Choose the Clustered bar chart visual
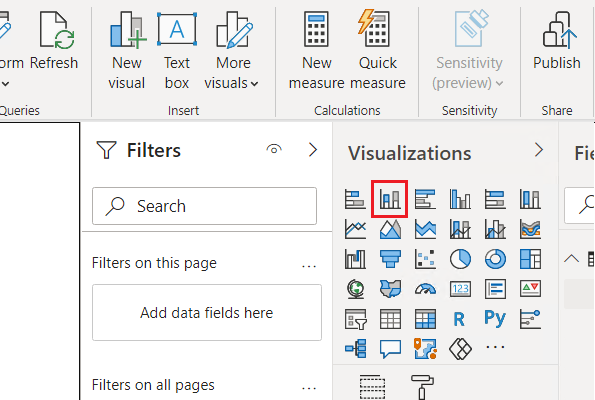595x400 pixels. tap(425, 199)
